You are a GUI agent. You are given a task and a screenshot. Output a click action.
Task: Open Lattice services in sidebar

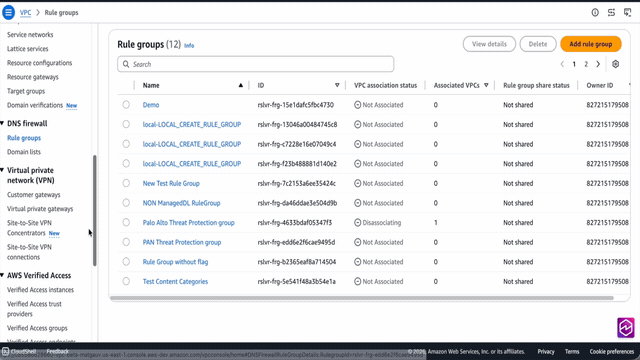pos(27,49)
